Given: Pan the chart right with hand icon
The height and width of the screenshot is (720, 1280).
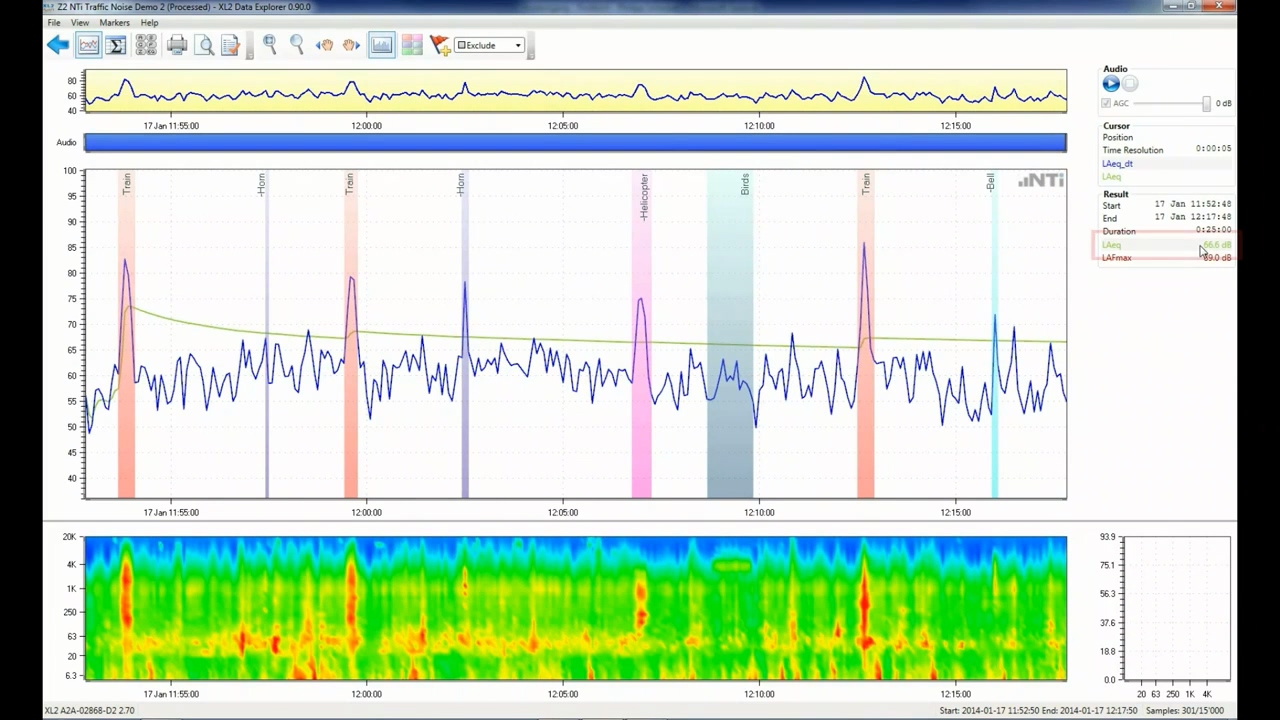Looking at the screenshot, I should point(351,45).
